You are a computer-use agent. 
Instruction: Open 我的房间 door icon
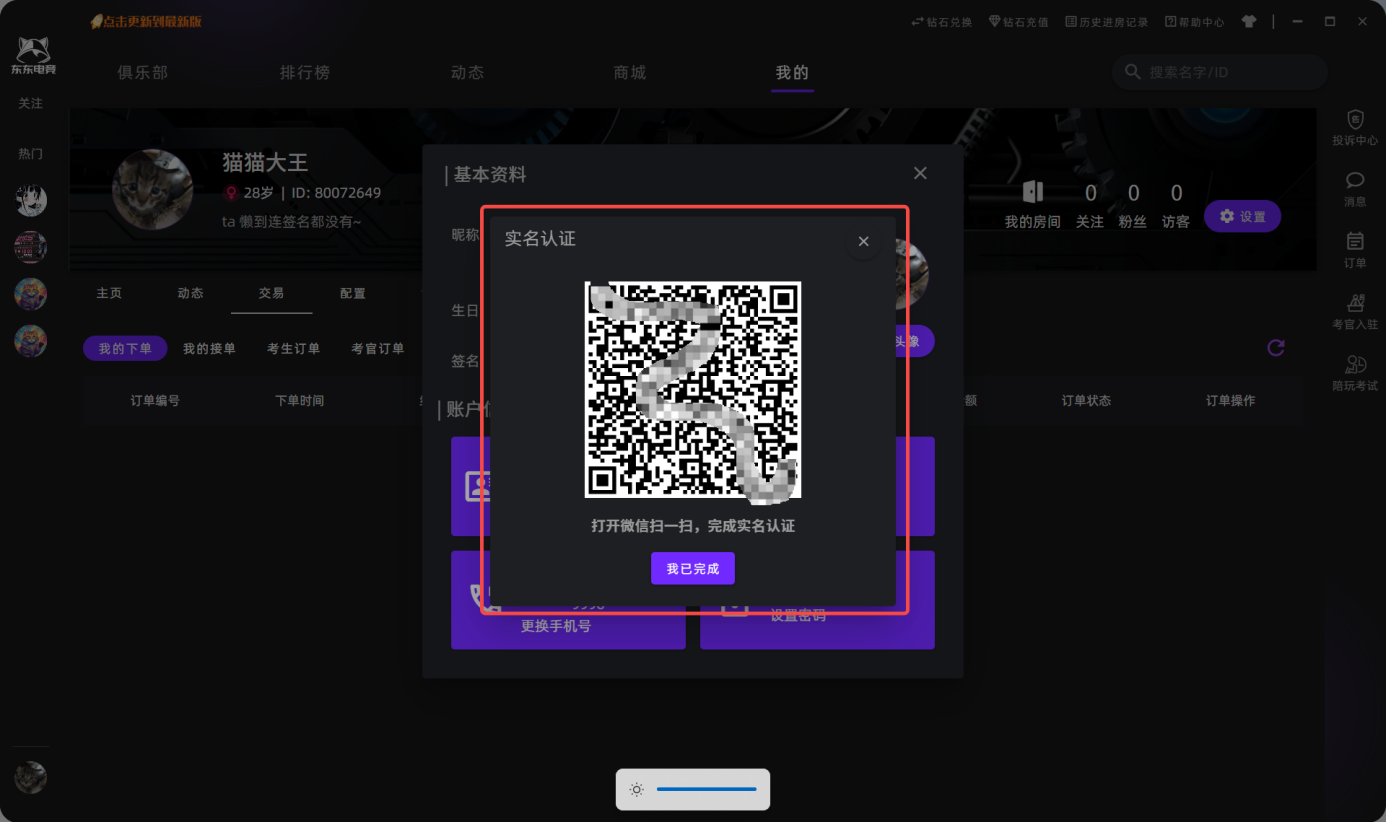click(x=1033, y=192)
